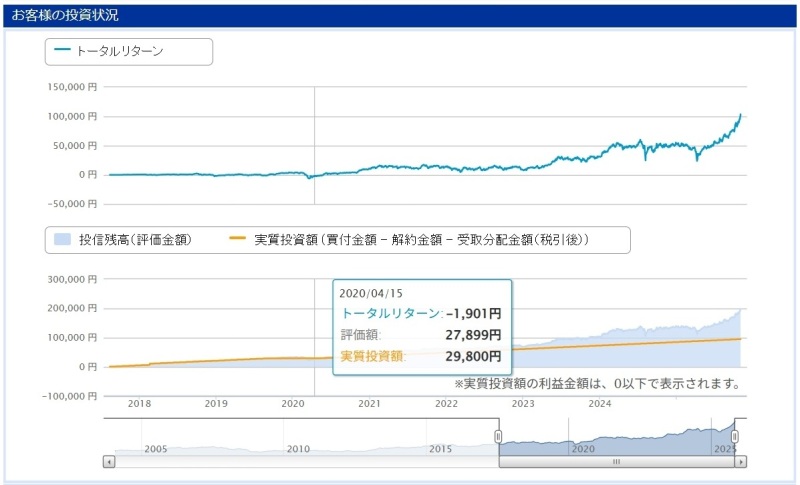Select the 2005 area in the navigator
Viewport: 800px width, 485px height.
pos(154,449)
